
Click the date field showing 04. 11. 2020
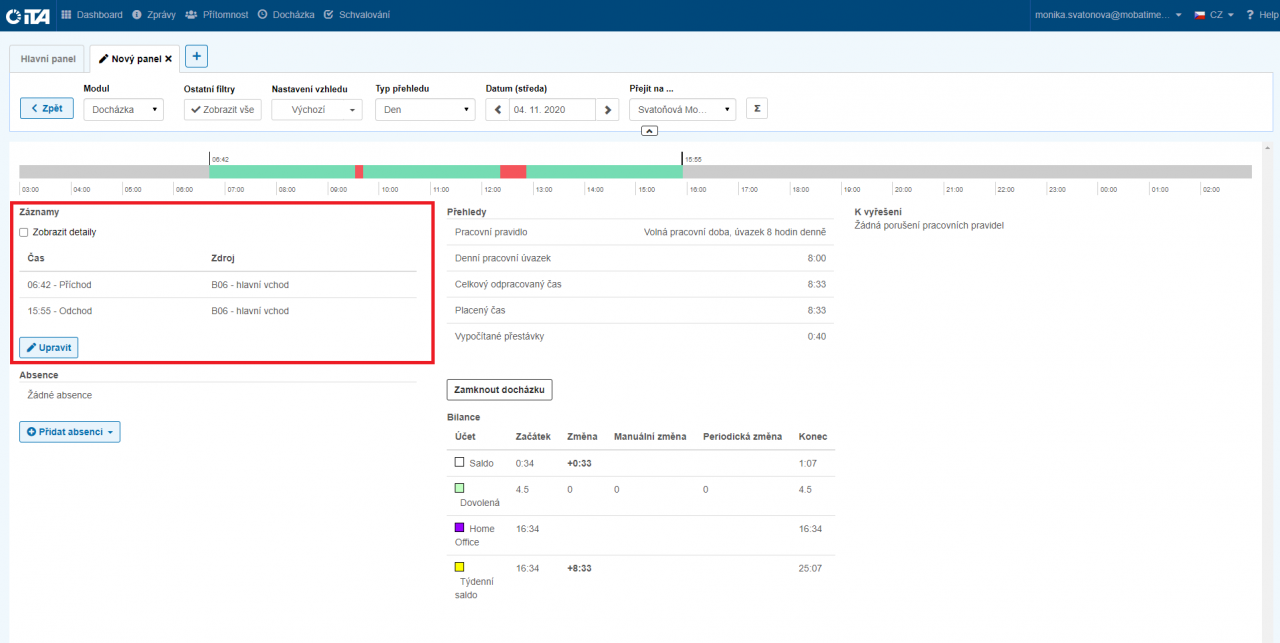point(551,109)
